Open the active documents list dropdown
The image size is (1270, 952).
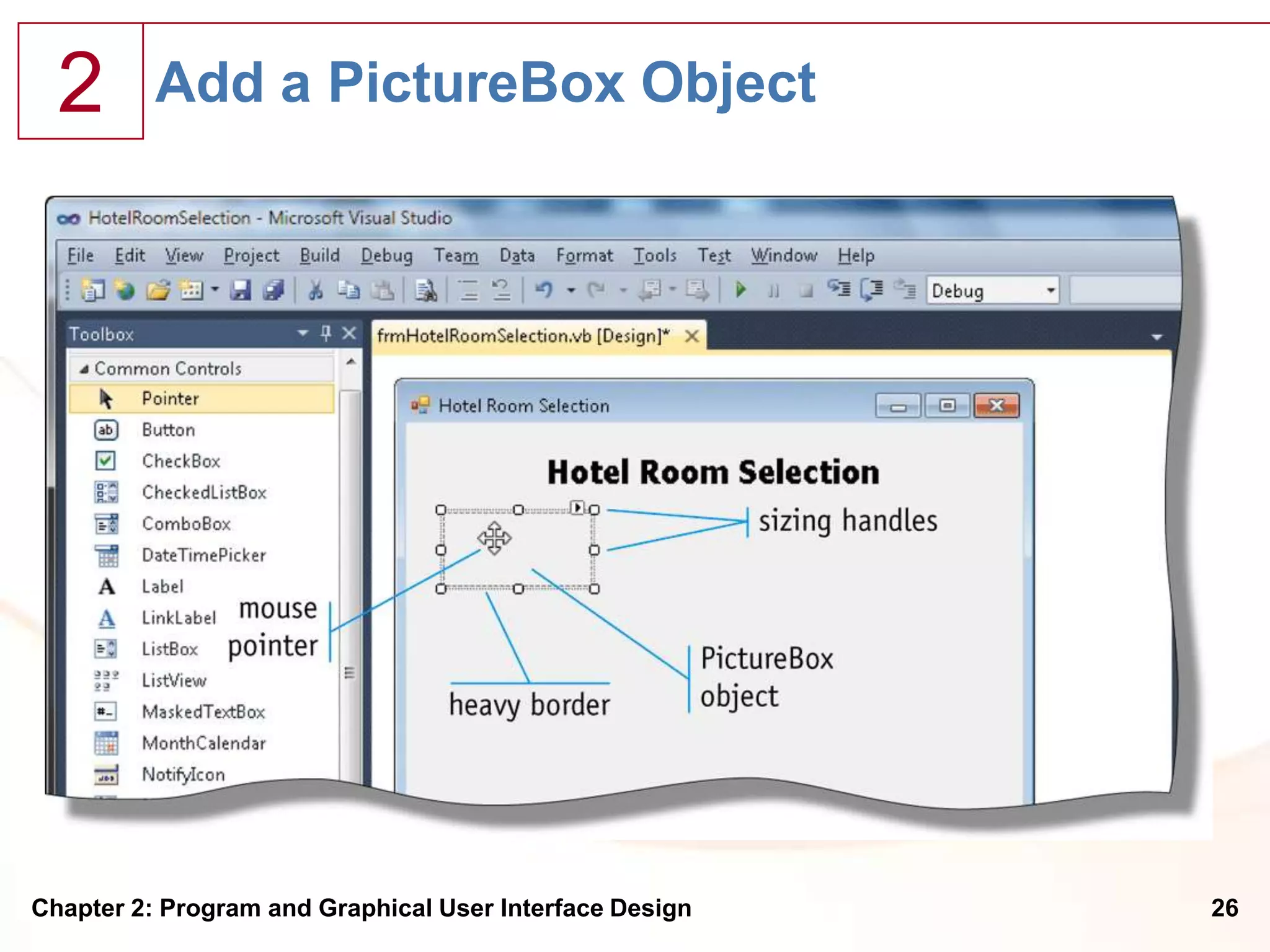point(1157,337)
